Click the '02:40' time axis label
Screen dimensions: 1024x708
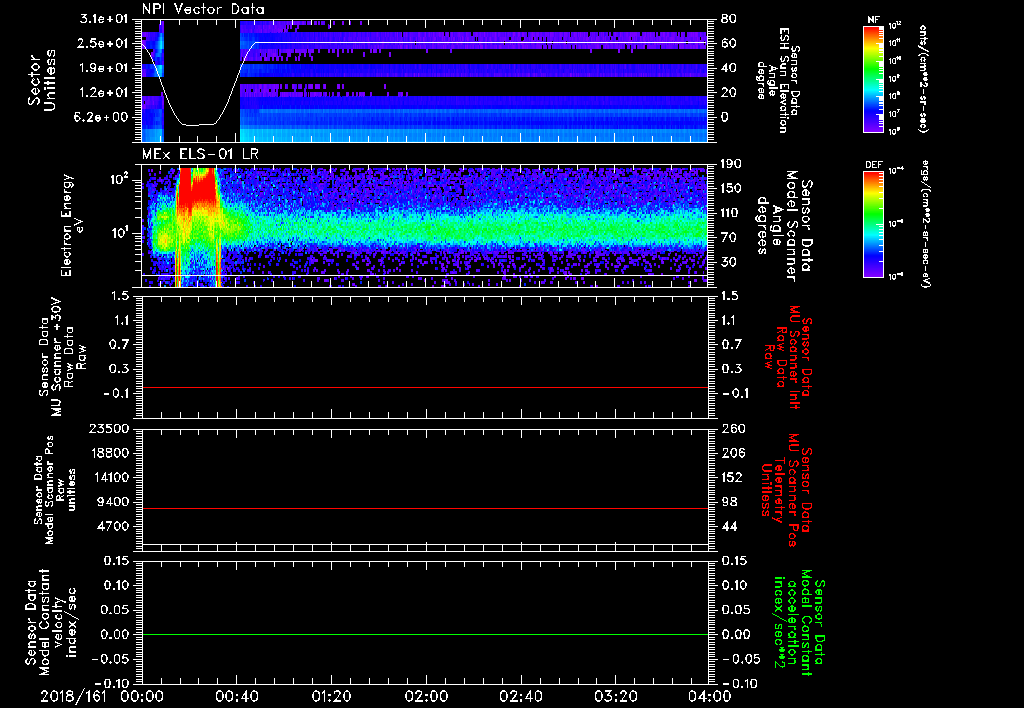click(520, 696)
